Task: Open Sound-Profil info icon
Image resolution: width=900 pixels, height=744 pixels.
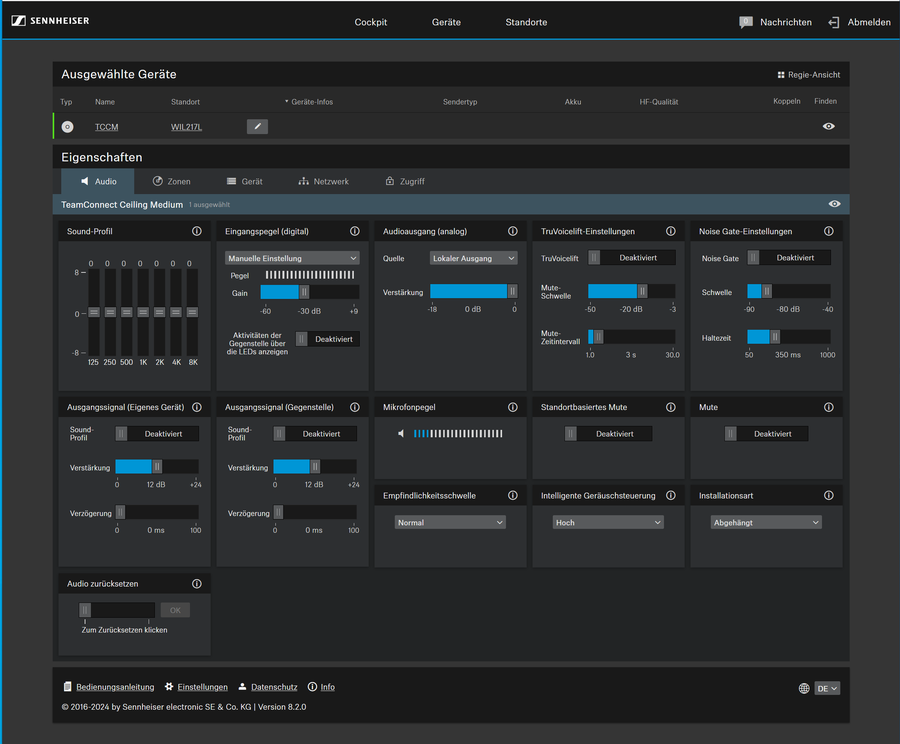Action: click(x=197, y=231)
